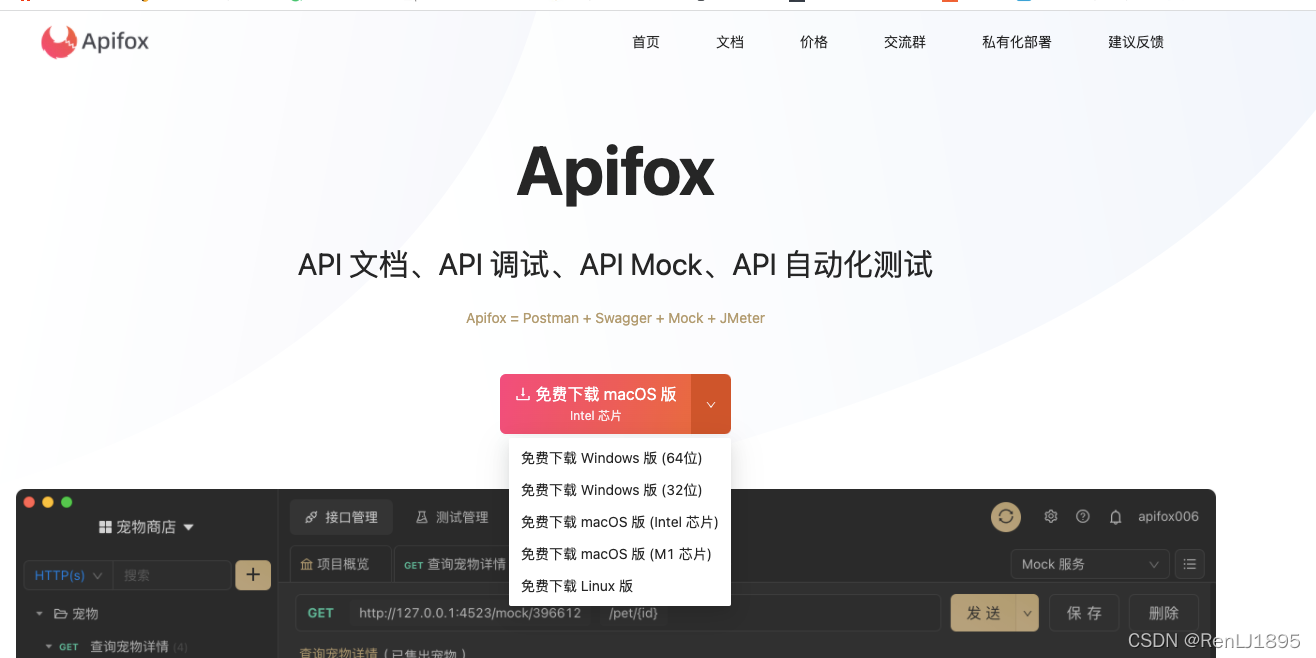The height and width of the screenshot is (658, 1316).
Task: Open the settings gear icon
Action: (x=1051, y=517)
